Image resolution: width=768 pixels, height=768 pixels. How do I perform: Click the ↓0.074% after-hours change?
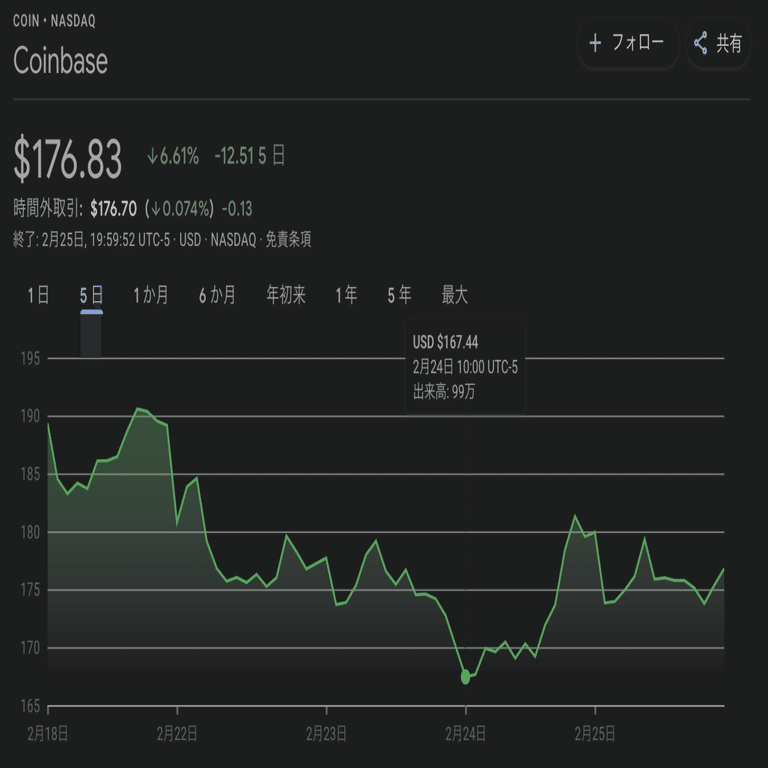[x=182, y=209]
